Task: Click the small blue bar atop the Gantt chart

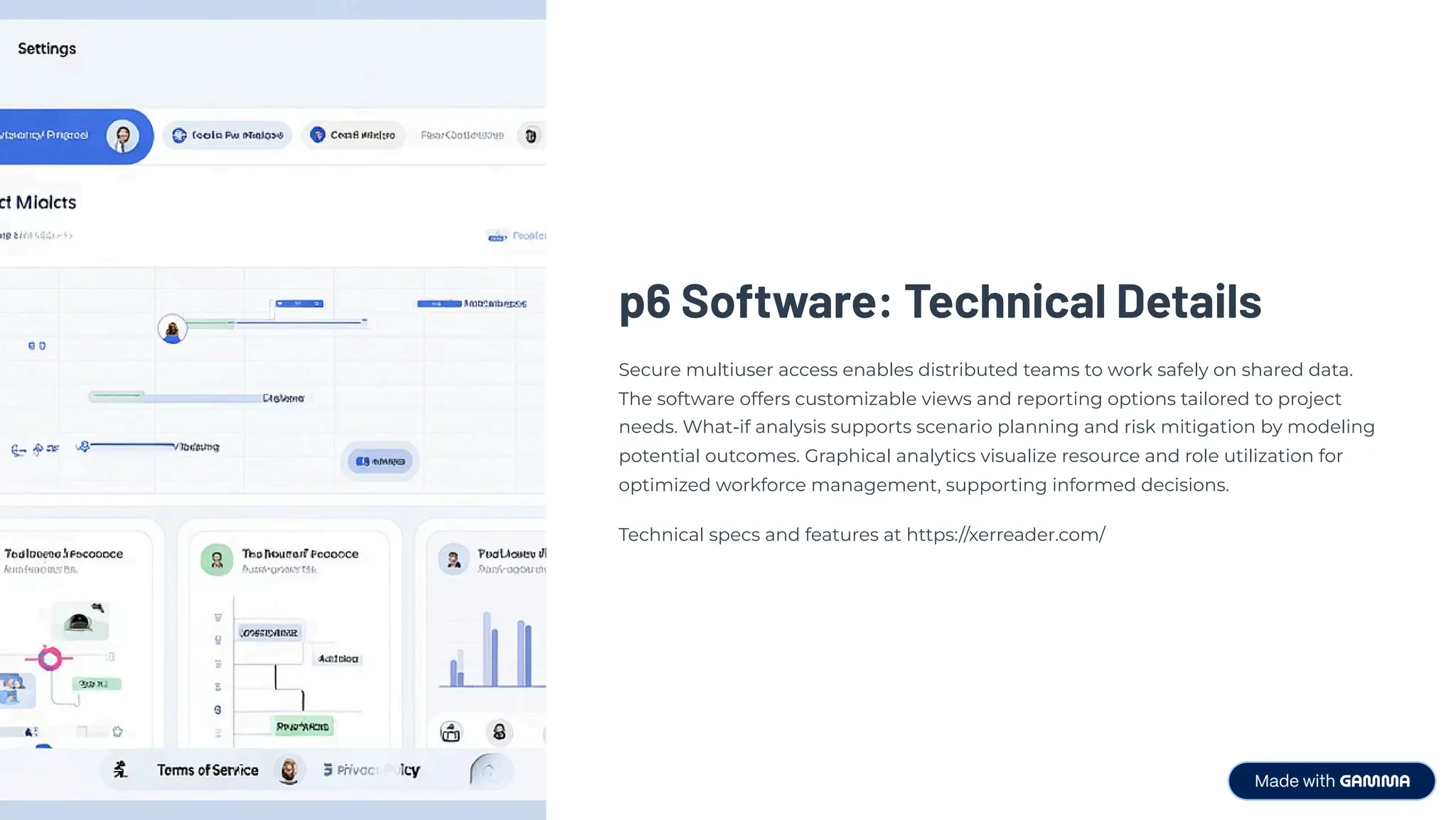Action: point(299,303)
